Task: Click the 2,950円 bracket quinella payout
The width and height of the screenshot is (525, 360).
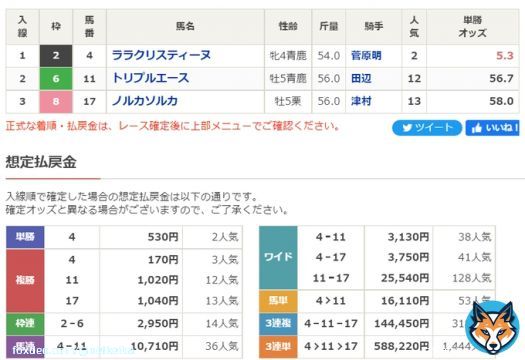Action: click(x=158, y=324)
